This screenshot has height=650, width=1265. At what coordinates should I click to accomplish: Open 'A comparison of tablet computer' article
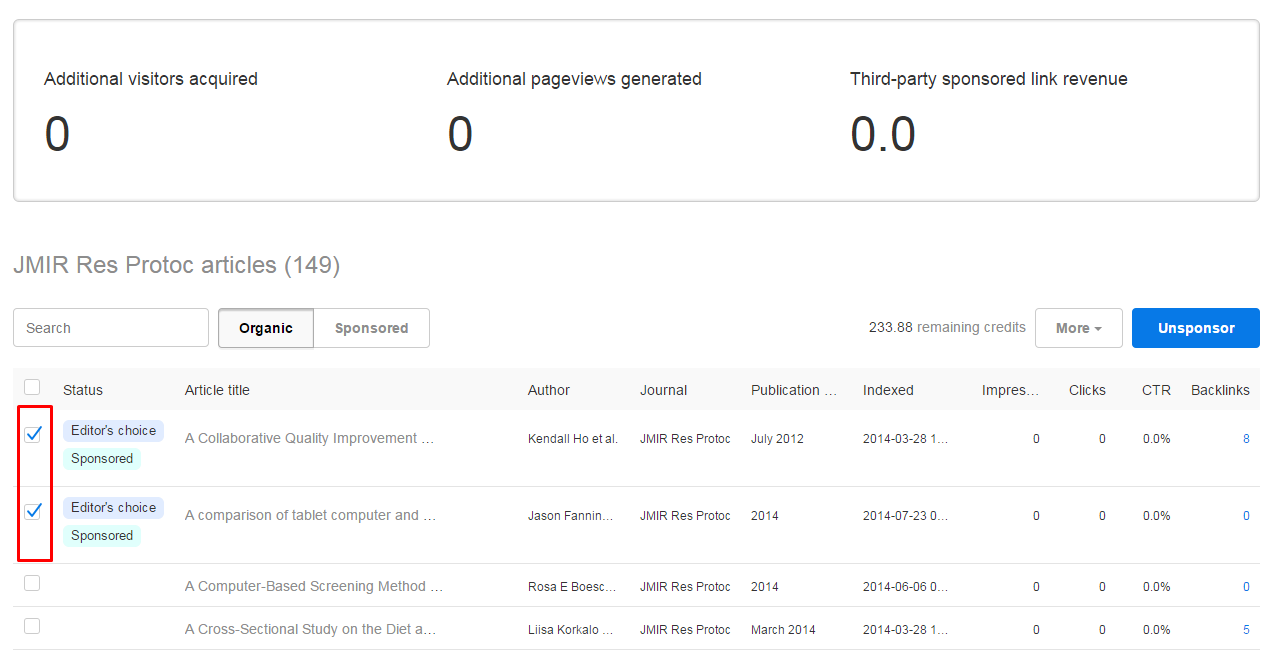310,515
